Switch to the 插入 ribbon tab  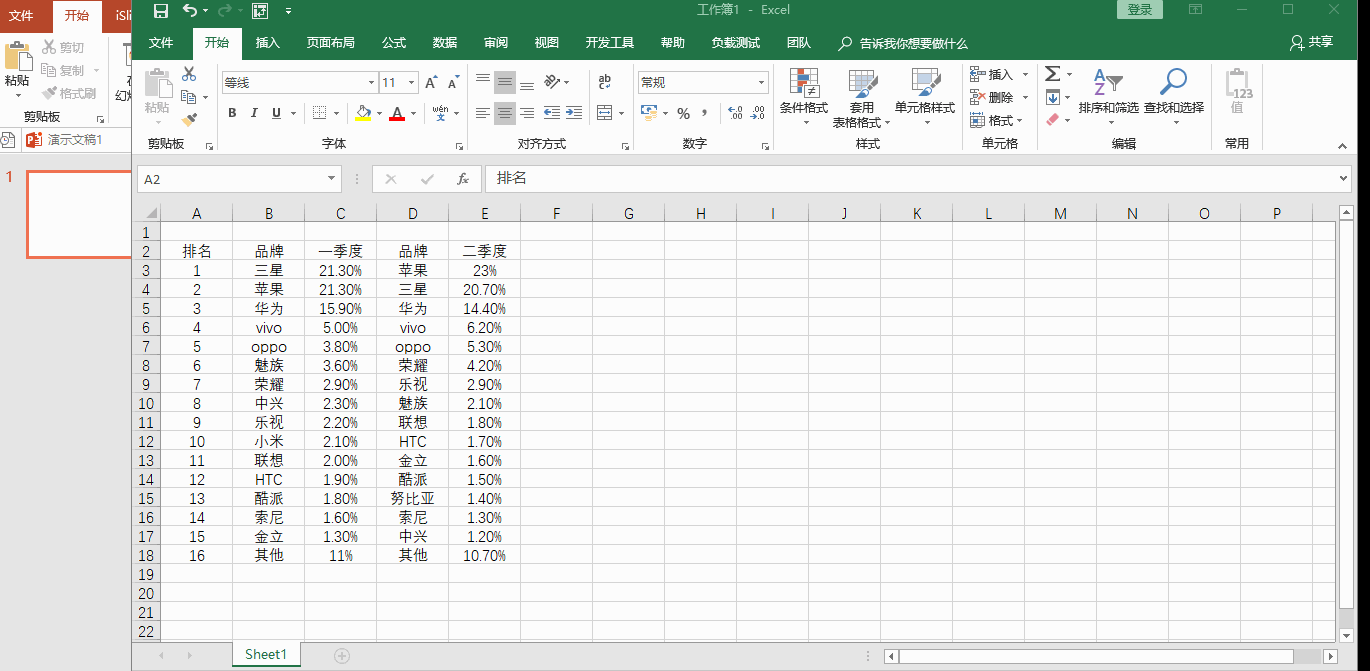[x=268, y=43]
